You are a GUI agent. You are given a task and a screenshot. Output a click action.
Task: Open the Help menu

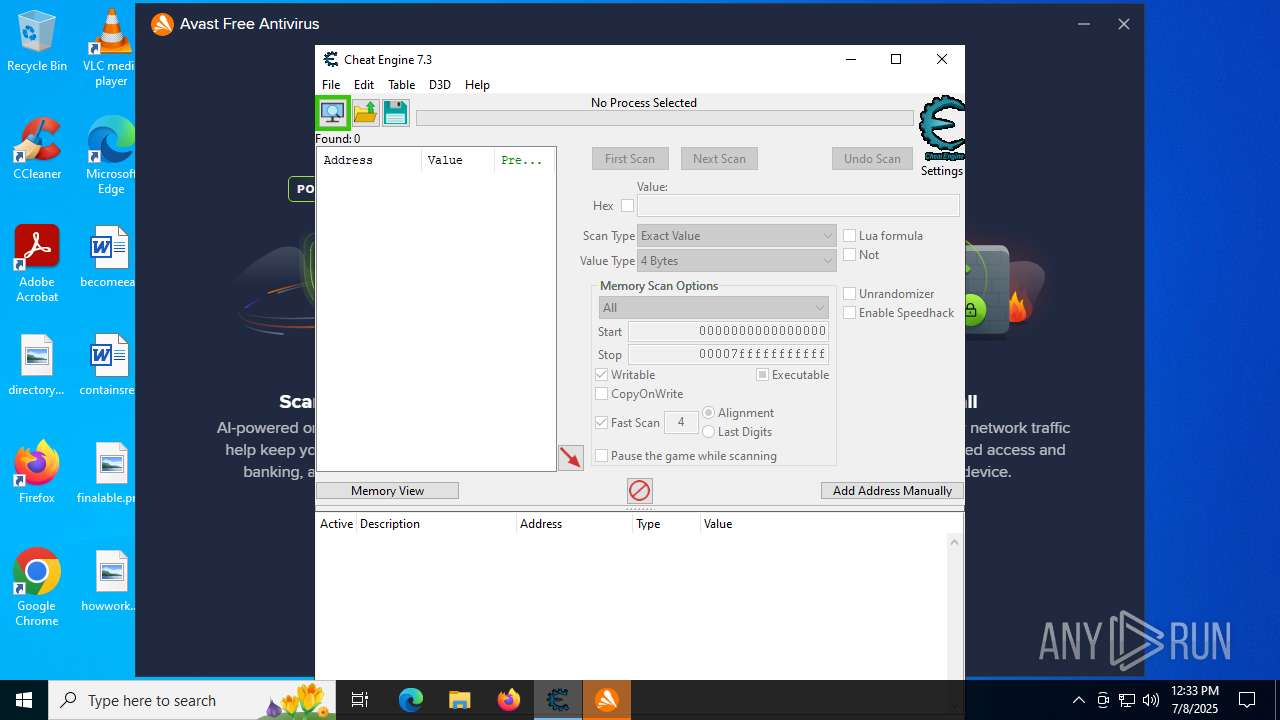(x=478, y=85)
